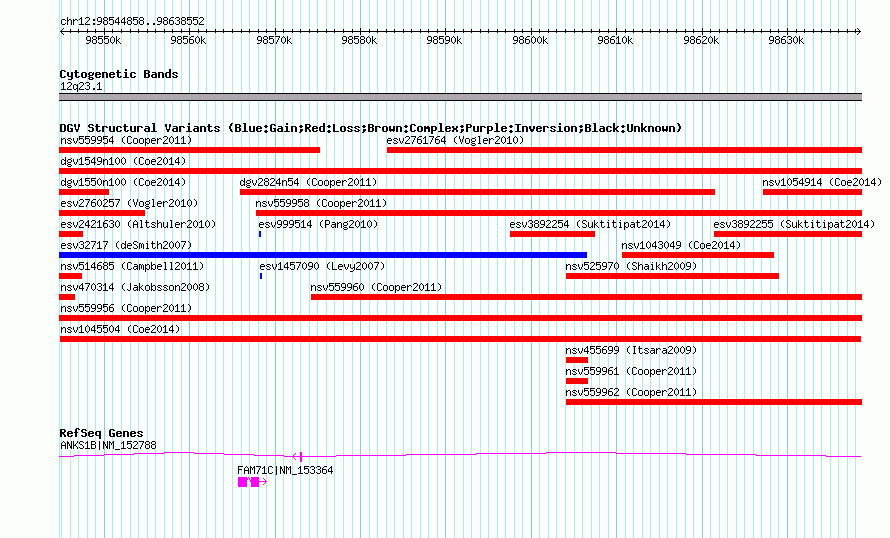Click the dgv2824n54 (Cooper2011) red bar
890x538 pixels.
[x=477, y=192]
